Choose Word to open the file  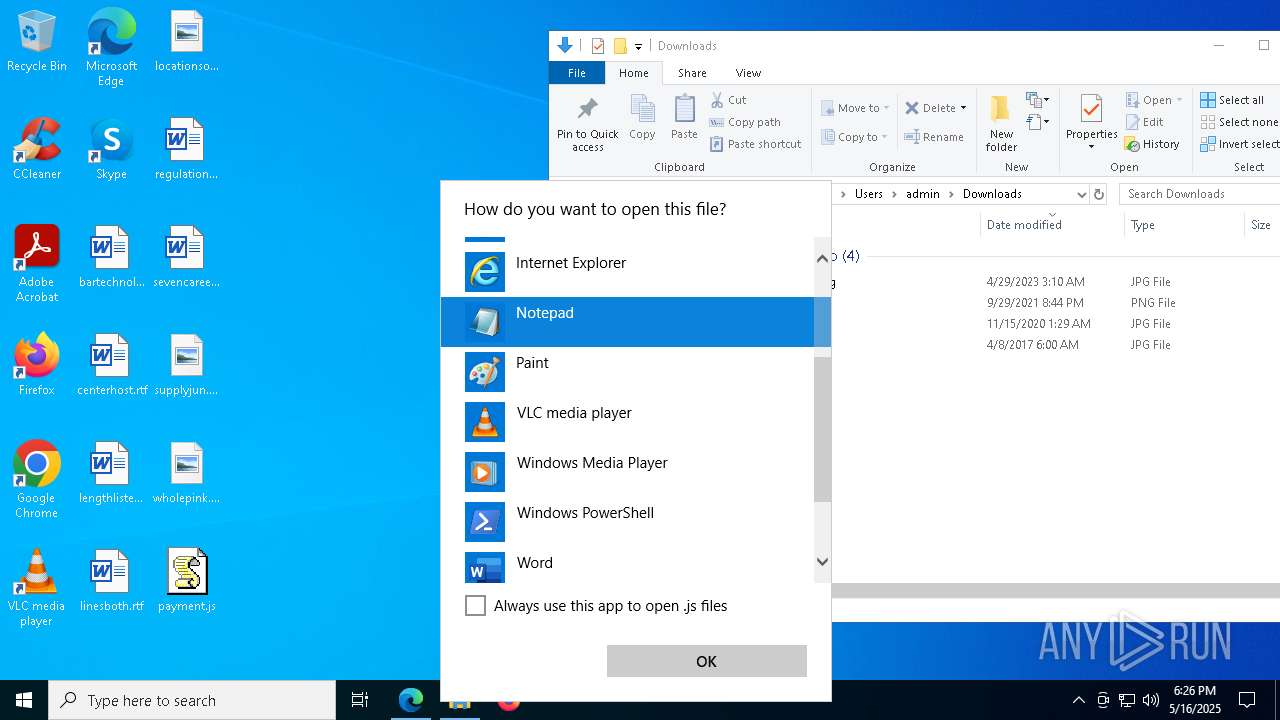[628, 566]
